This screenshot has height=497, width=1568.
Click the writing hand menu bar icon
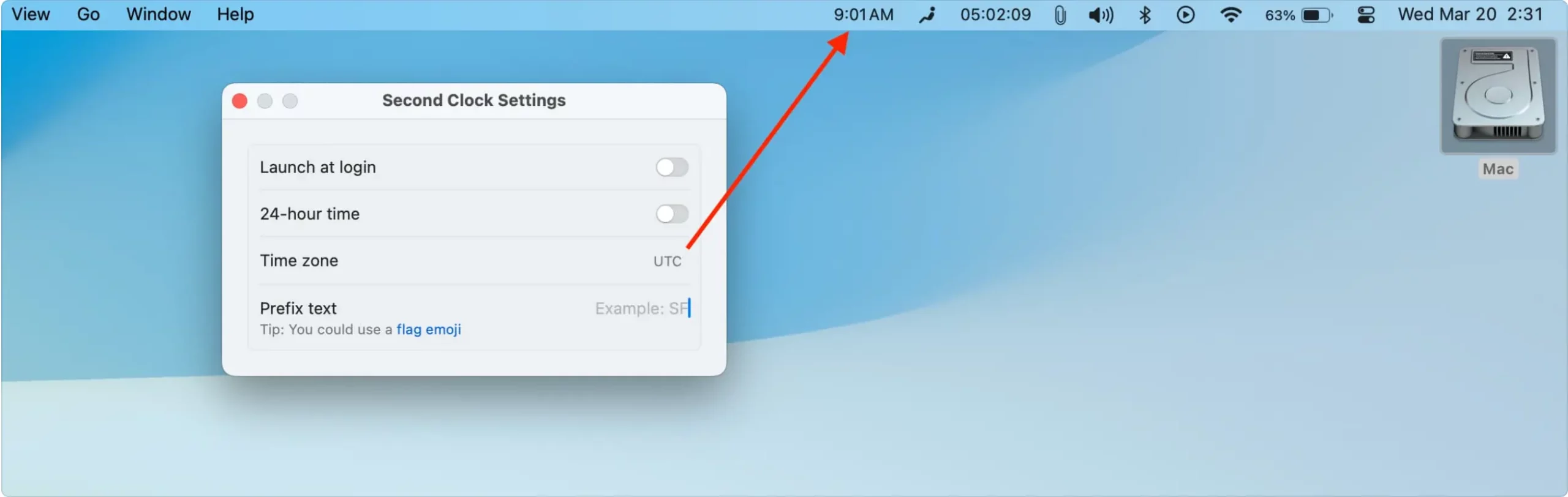pos(927,15)
